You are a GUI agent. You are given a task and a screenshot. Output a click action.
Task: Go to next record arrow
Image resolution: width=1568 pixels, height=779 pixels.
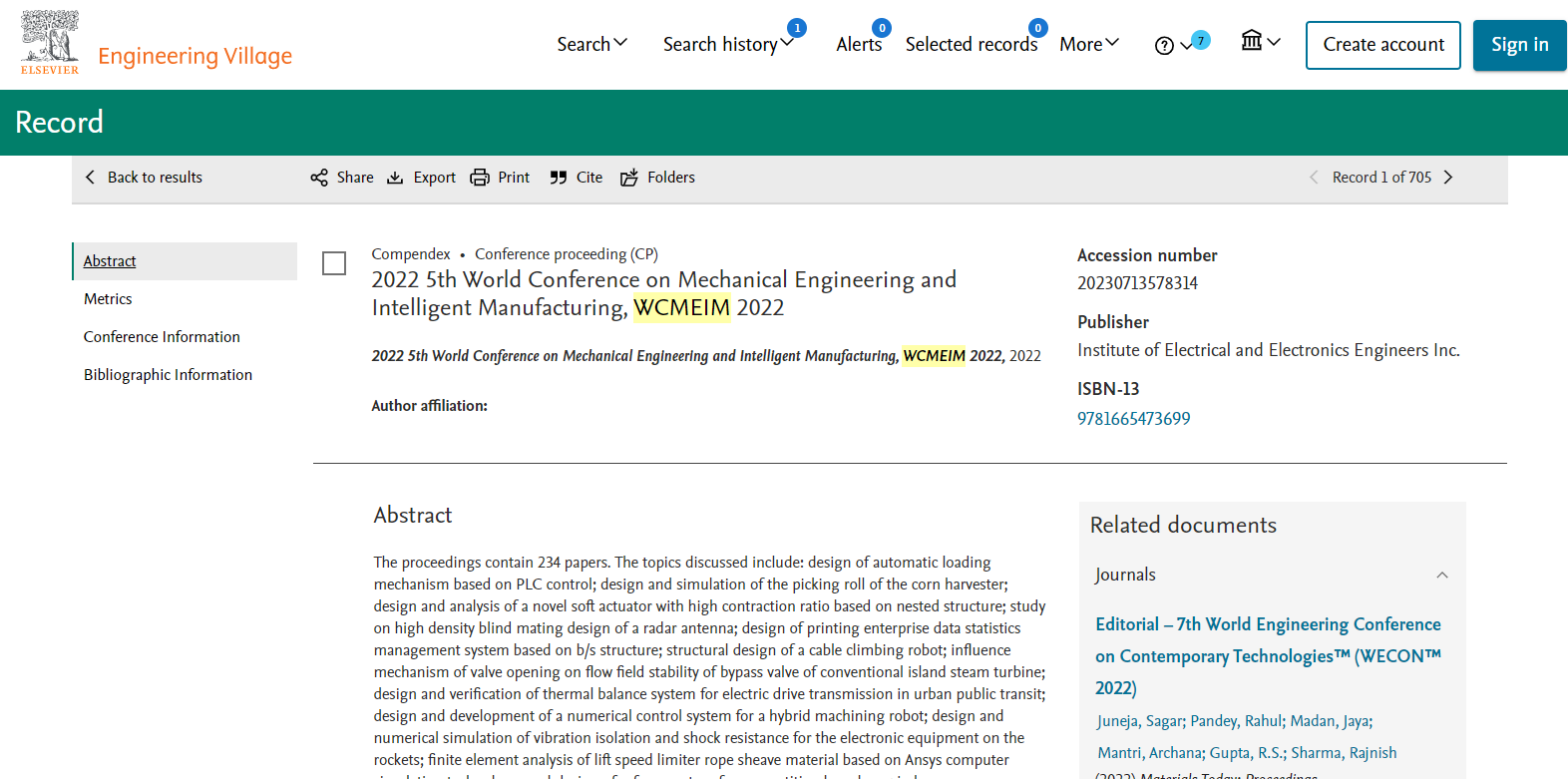pyautogui.click(x=1448, y=178)
